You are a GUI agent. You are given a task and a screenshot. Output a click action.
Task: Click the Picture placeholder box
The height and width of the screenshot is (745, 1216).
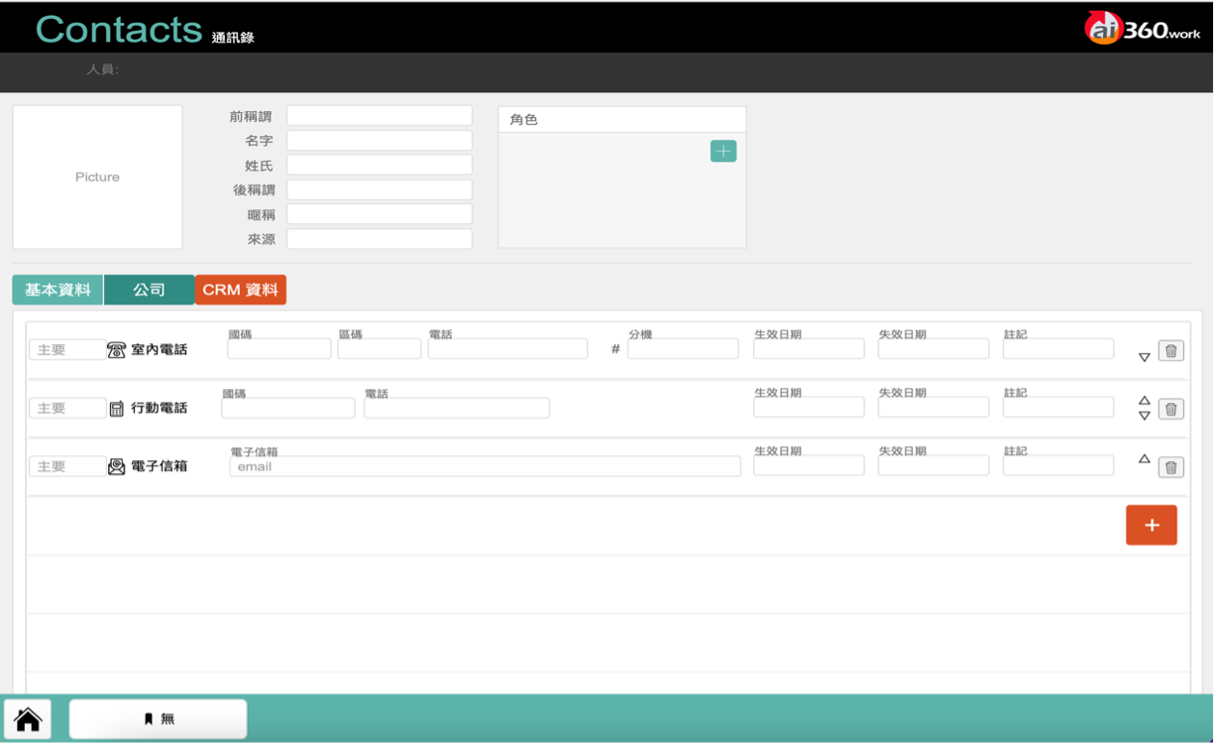[x=97, y=177]
